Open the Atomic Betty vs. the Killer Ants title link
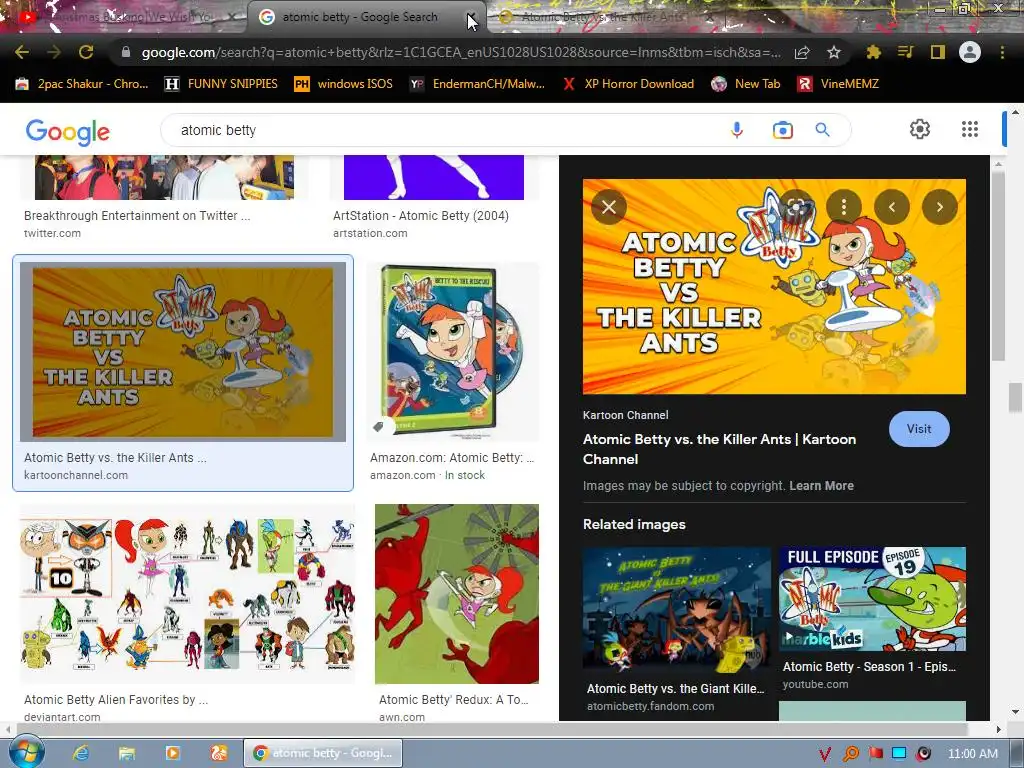Viewport: 1024px width, 768px height. pos(719,449)
